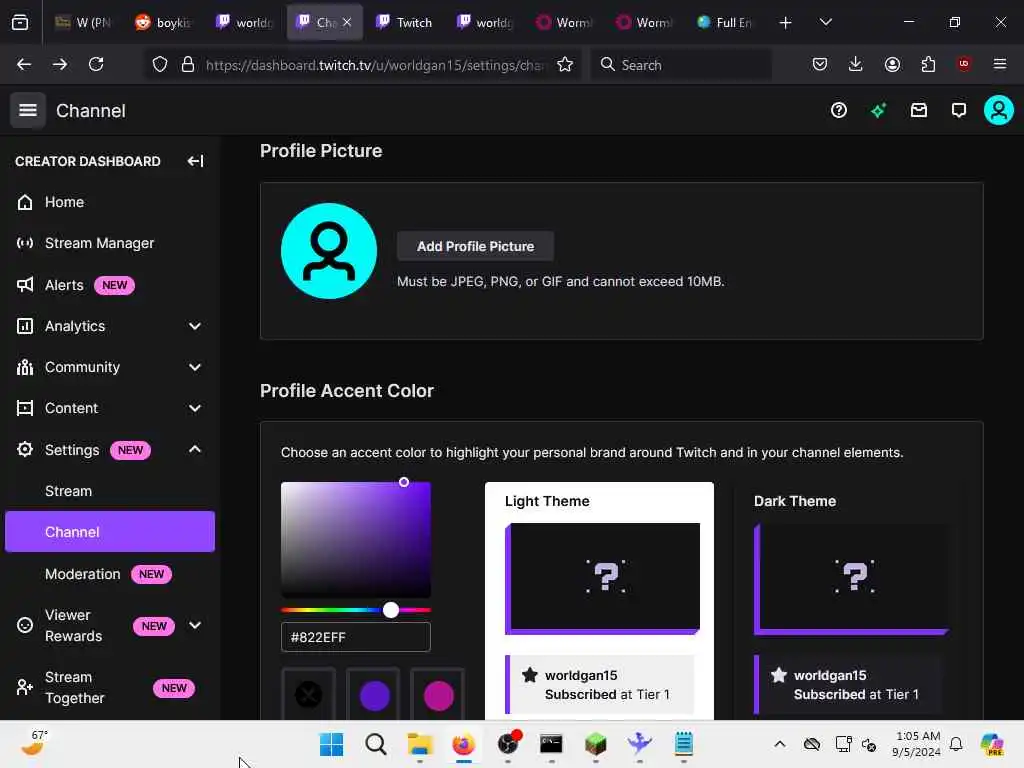
Task: Open File Explorer from the taskbar
Action: pyautogui.click(x=419, y=744)
